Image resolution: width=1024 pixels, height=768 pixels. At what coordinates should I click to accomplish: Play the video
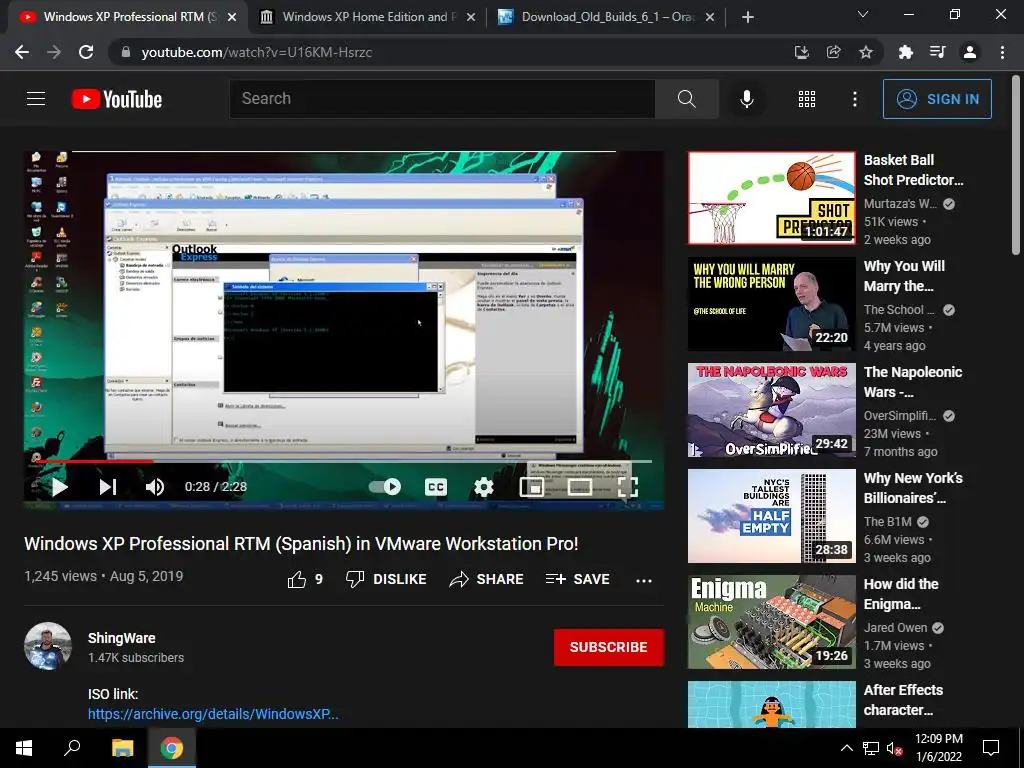coord(59,487)
